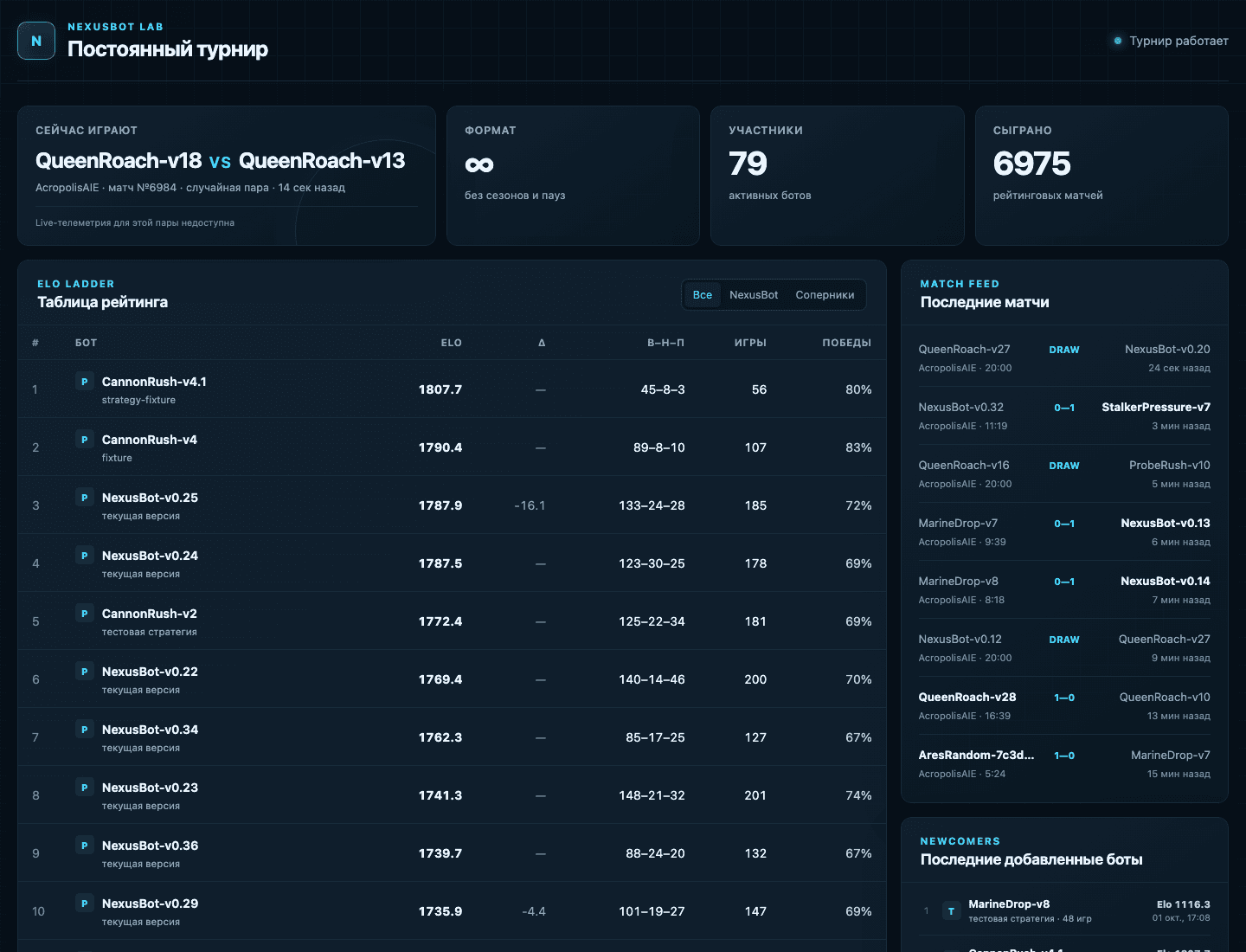This screenshot has height=952, width=1246.
Task: Click the Турнир работает status label
Action: (1179, 41)
